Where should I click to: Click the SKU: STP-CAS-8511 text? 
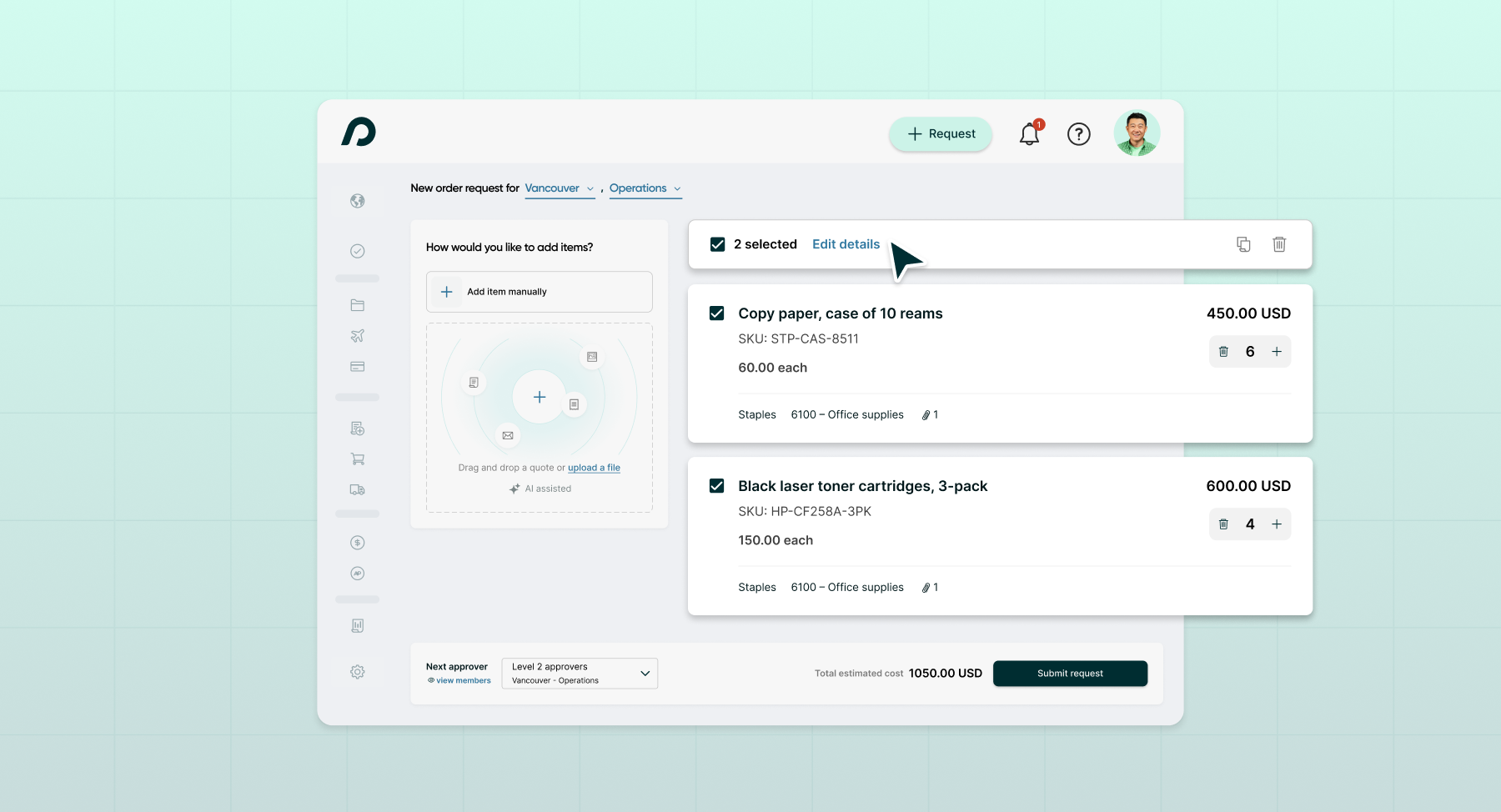pos(798,339)
